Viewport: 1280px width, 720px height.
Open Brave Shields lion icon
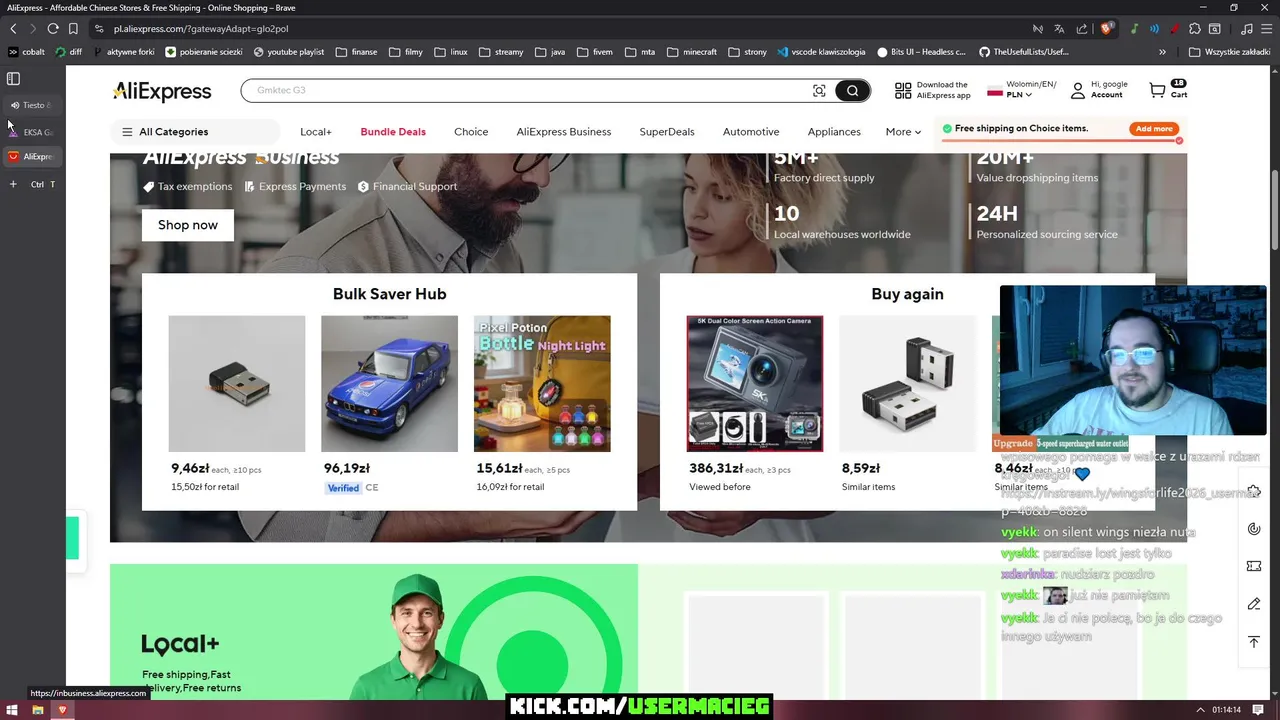pyautogui.click(x=1107, y=28)
